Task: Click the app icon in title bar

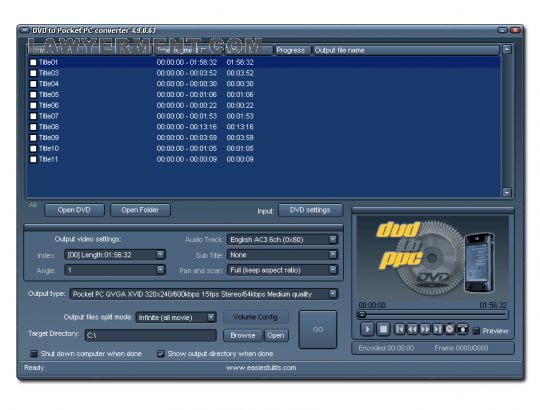Action: (x=24, y=30)
